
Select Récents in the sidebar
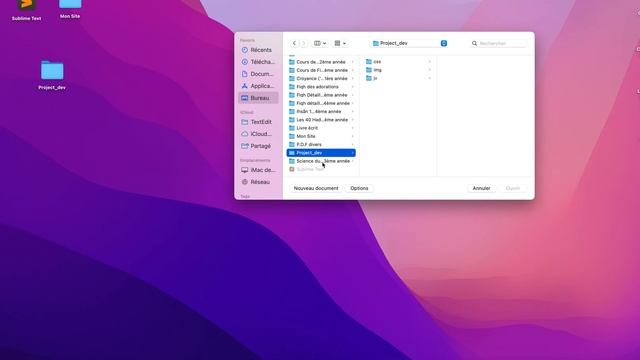coord(258,50)
